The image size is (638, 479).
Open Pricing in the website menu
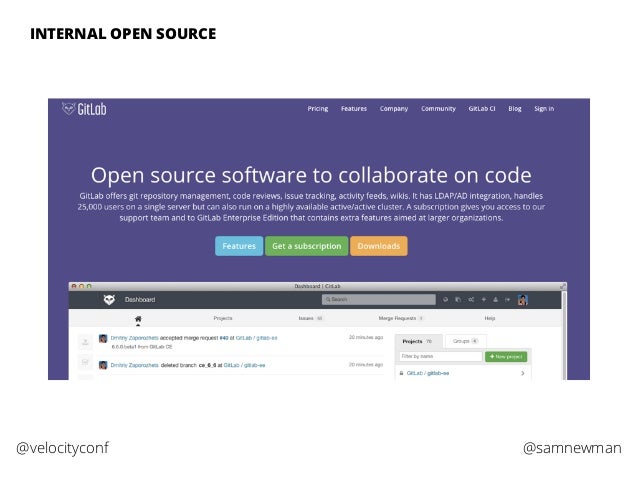(x=318, y=109)
